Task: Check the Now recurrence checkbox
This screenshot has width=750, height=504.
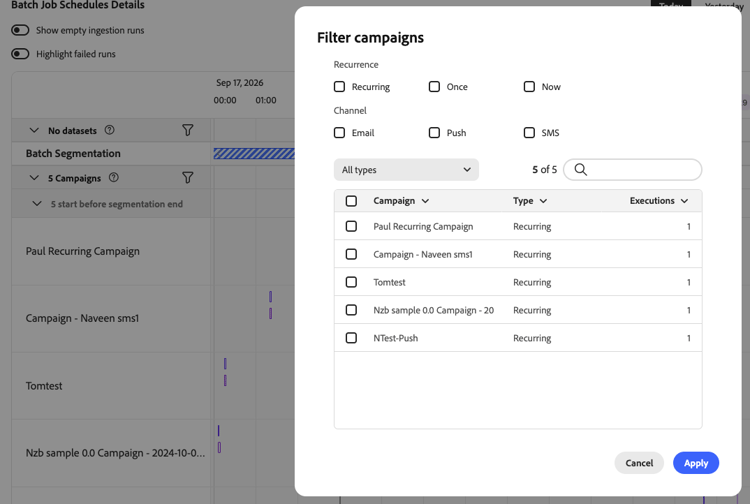Action: (x=529, y=87)
